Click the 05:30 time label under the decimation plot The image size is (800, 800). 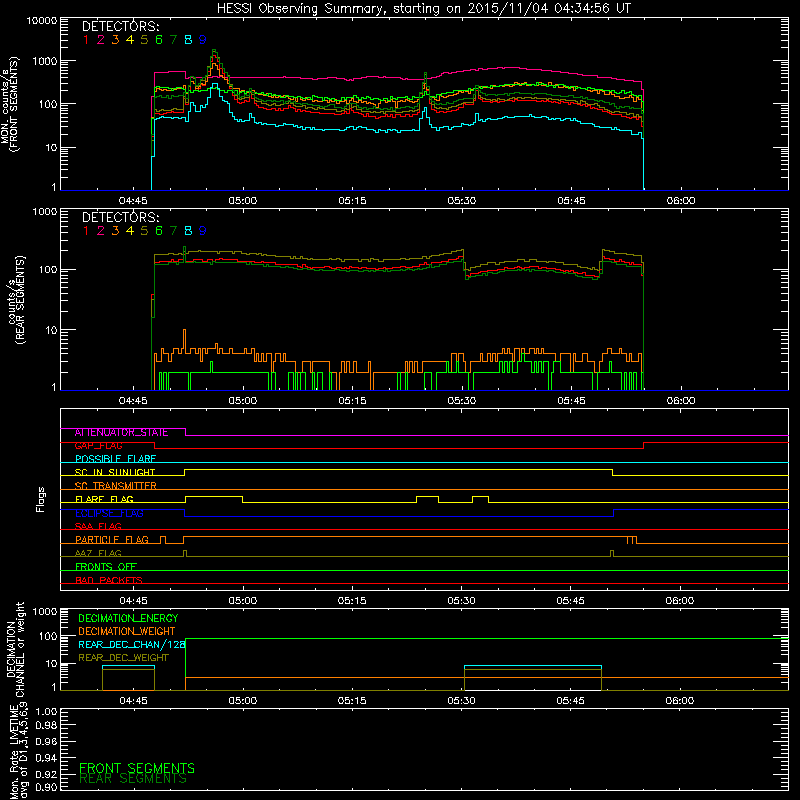tap(462, 701)
